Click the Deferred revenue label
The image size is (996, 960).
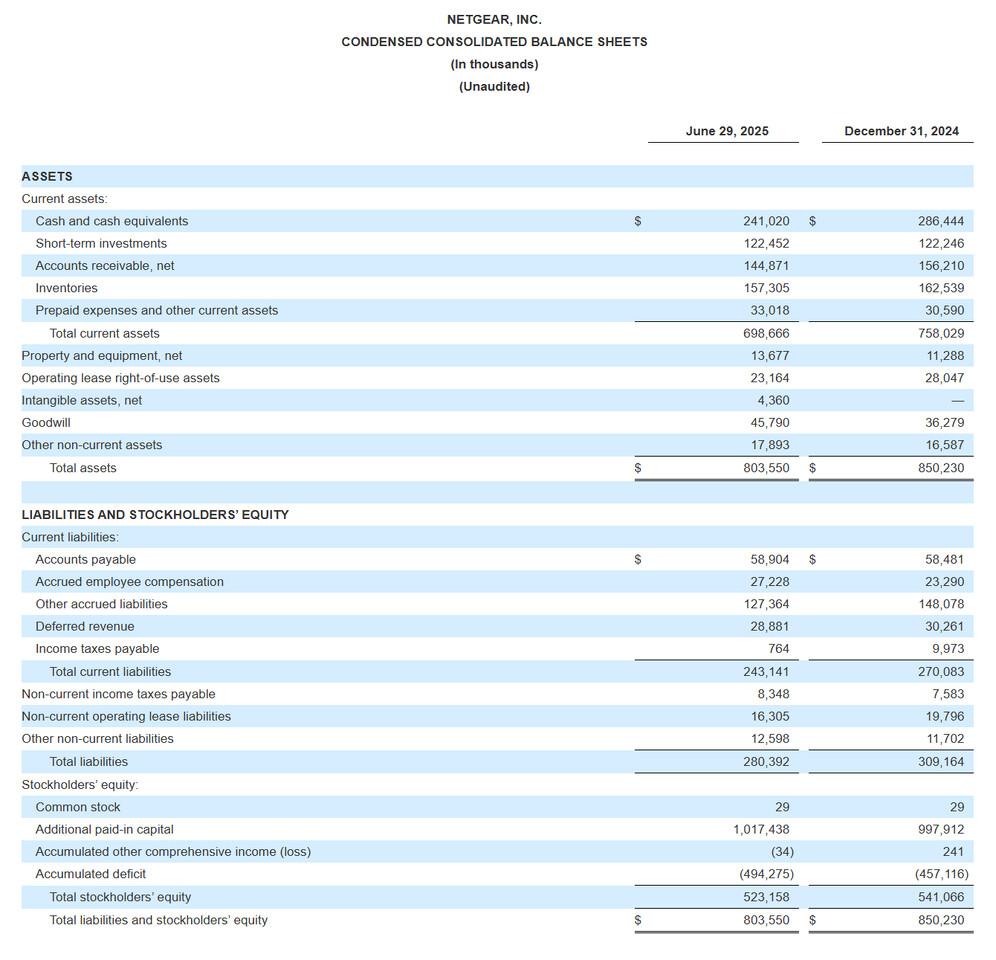click(x=85, y=626)
